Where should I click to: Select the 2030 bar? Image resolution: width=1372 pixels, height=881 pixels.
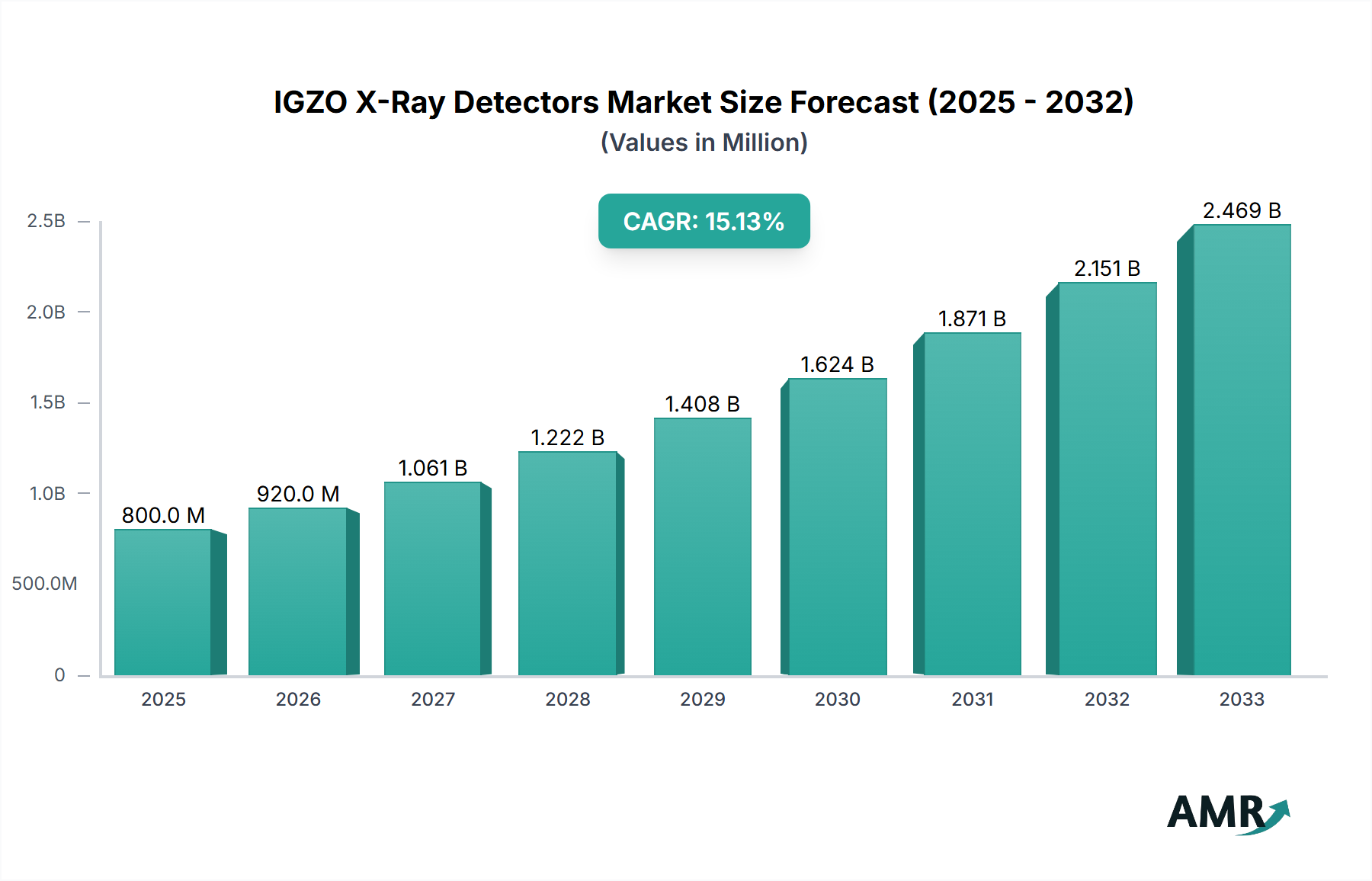[x=837, y=527]
